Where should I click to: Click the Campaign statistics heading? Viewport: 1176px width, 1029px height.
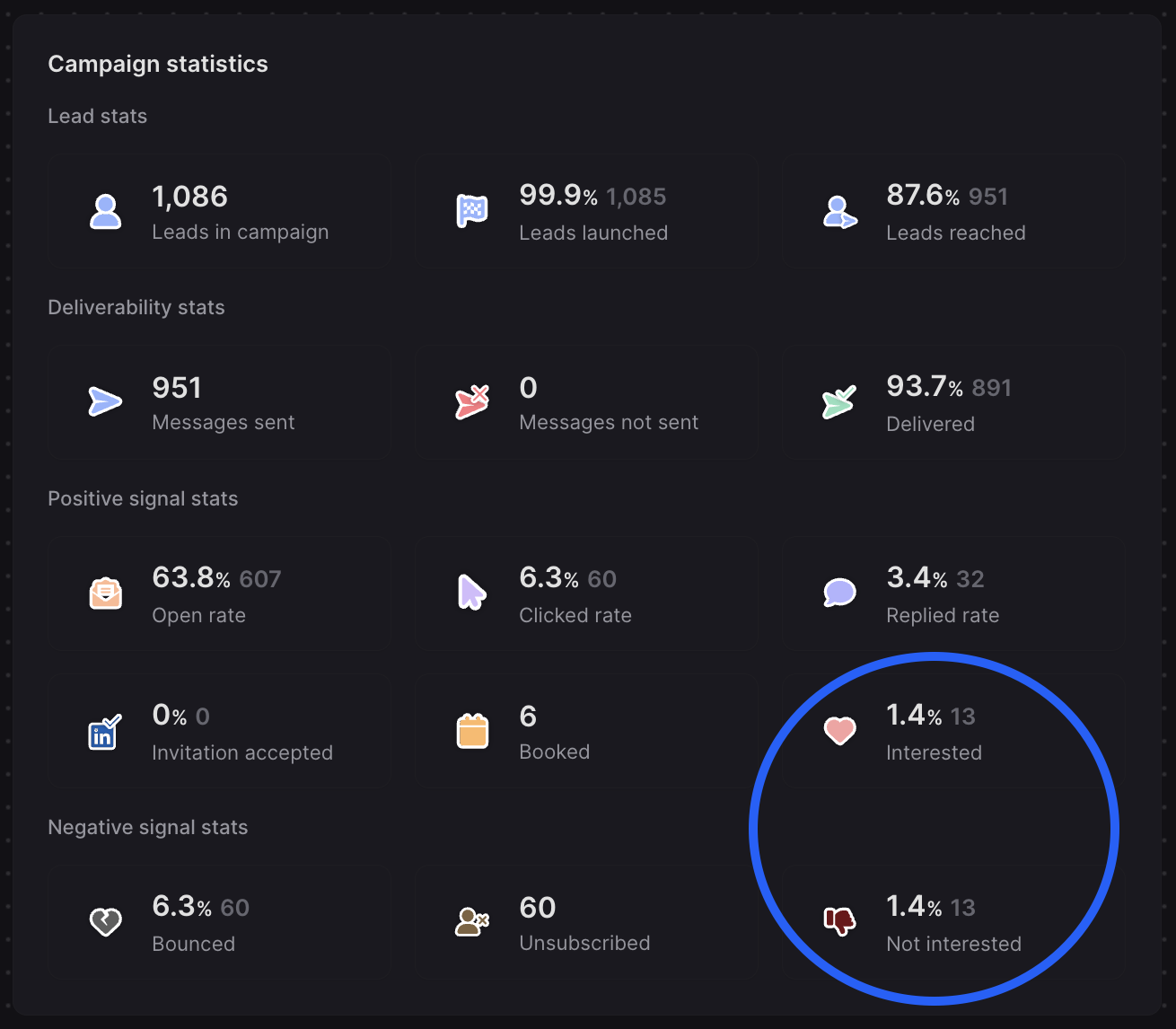(158, 64)
